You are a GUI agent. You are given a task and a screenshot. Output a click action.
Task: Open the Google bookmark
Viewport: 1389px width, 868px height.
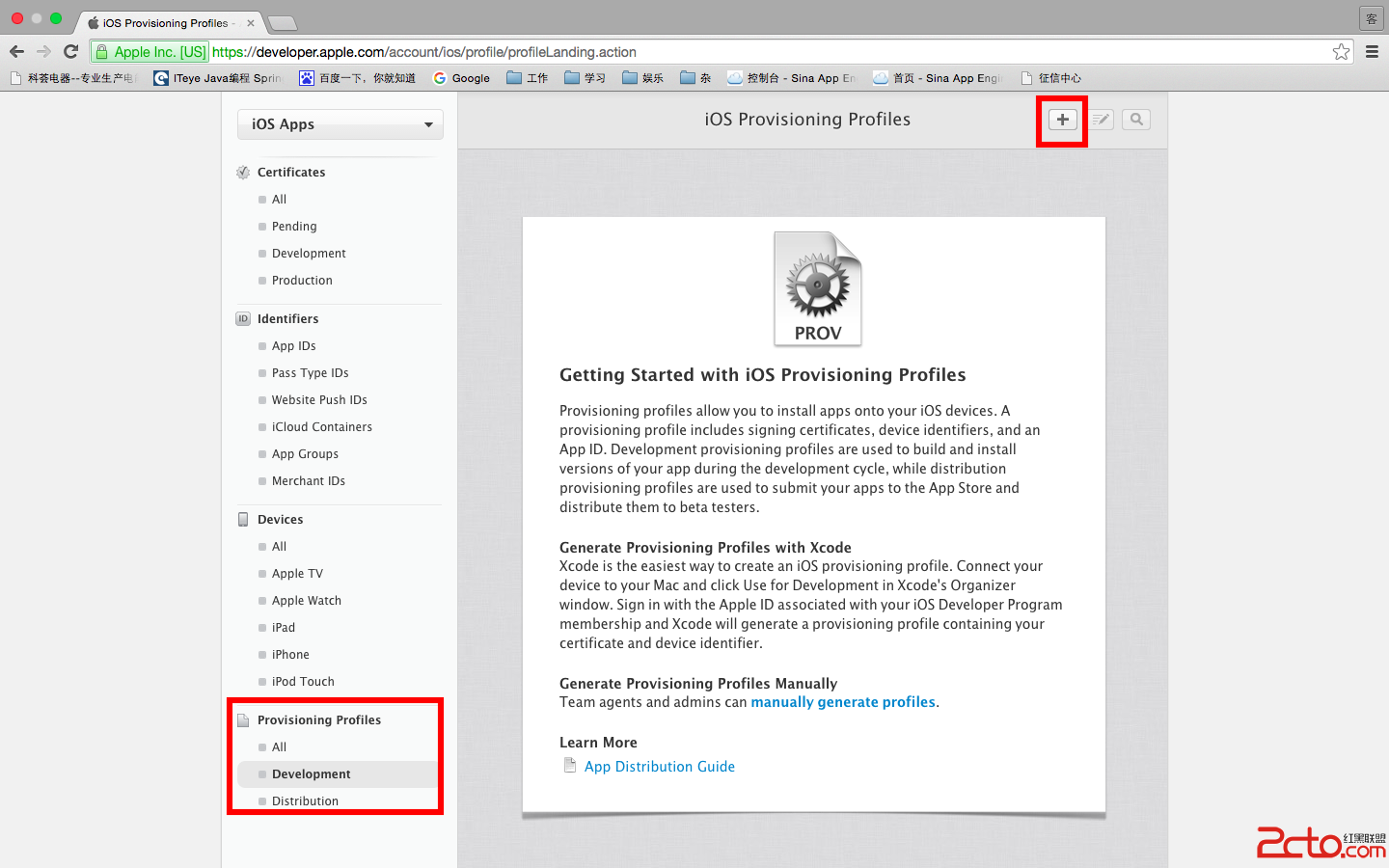pos(462,78)
